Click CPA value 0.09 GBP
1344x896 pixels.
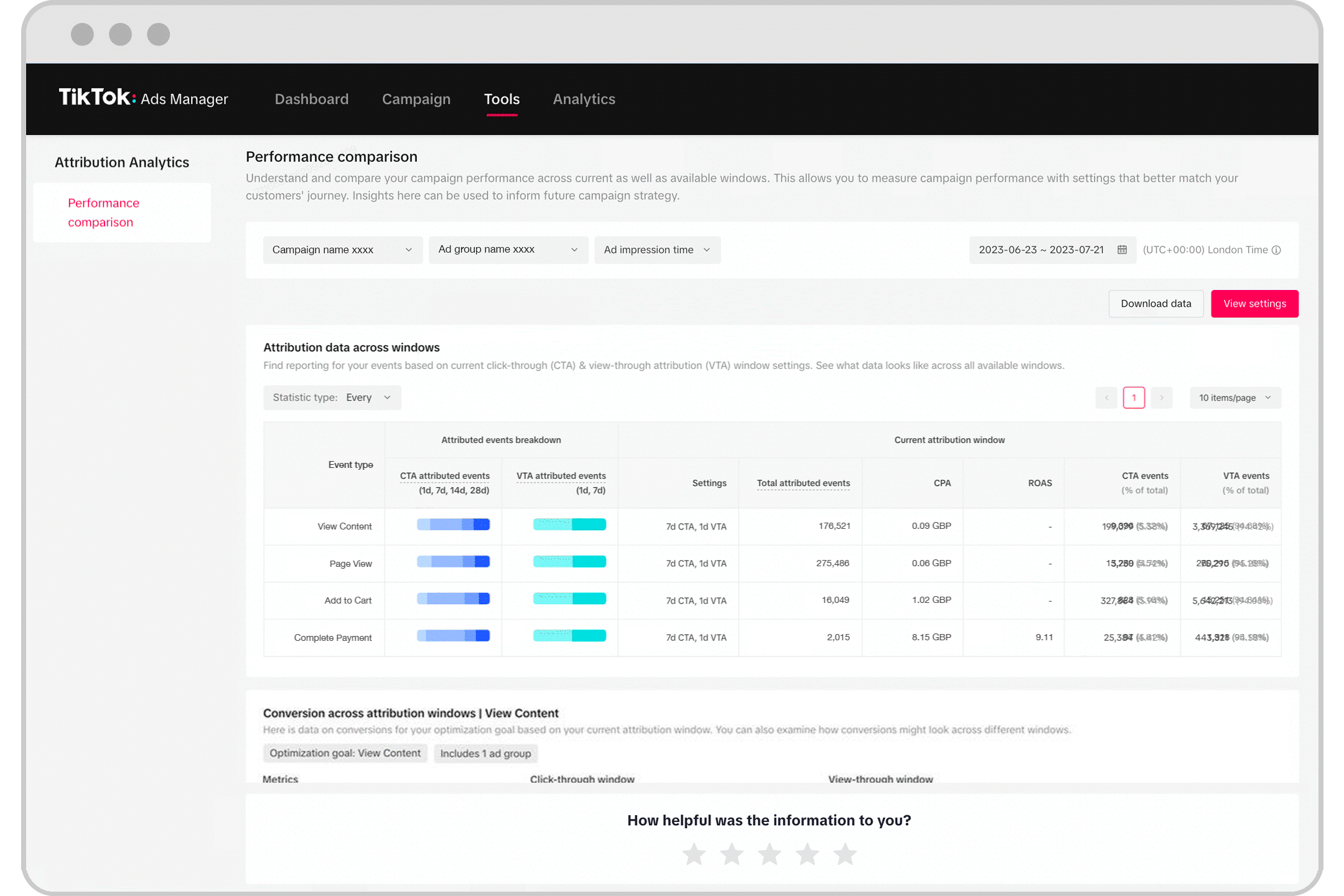point(931,526)
